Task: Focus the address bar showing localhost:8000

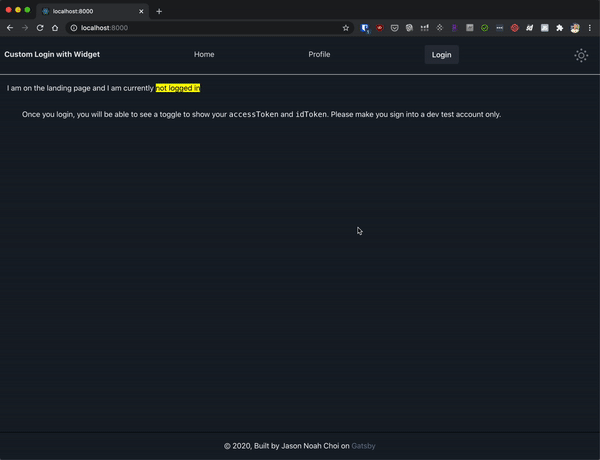Action: tap(210, 28)
